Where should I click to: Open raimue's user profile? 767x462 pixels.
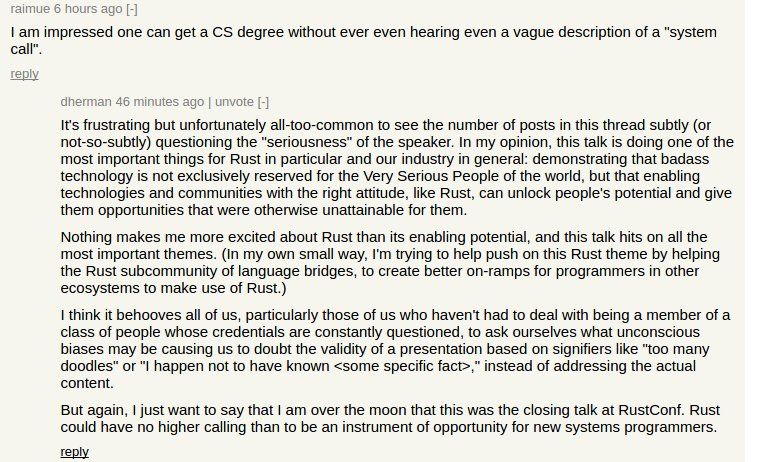(x=30, y=8)
